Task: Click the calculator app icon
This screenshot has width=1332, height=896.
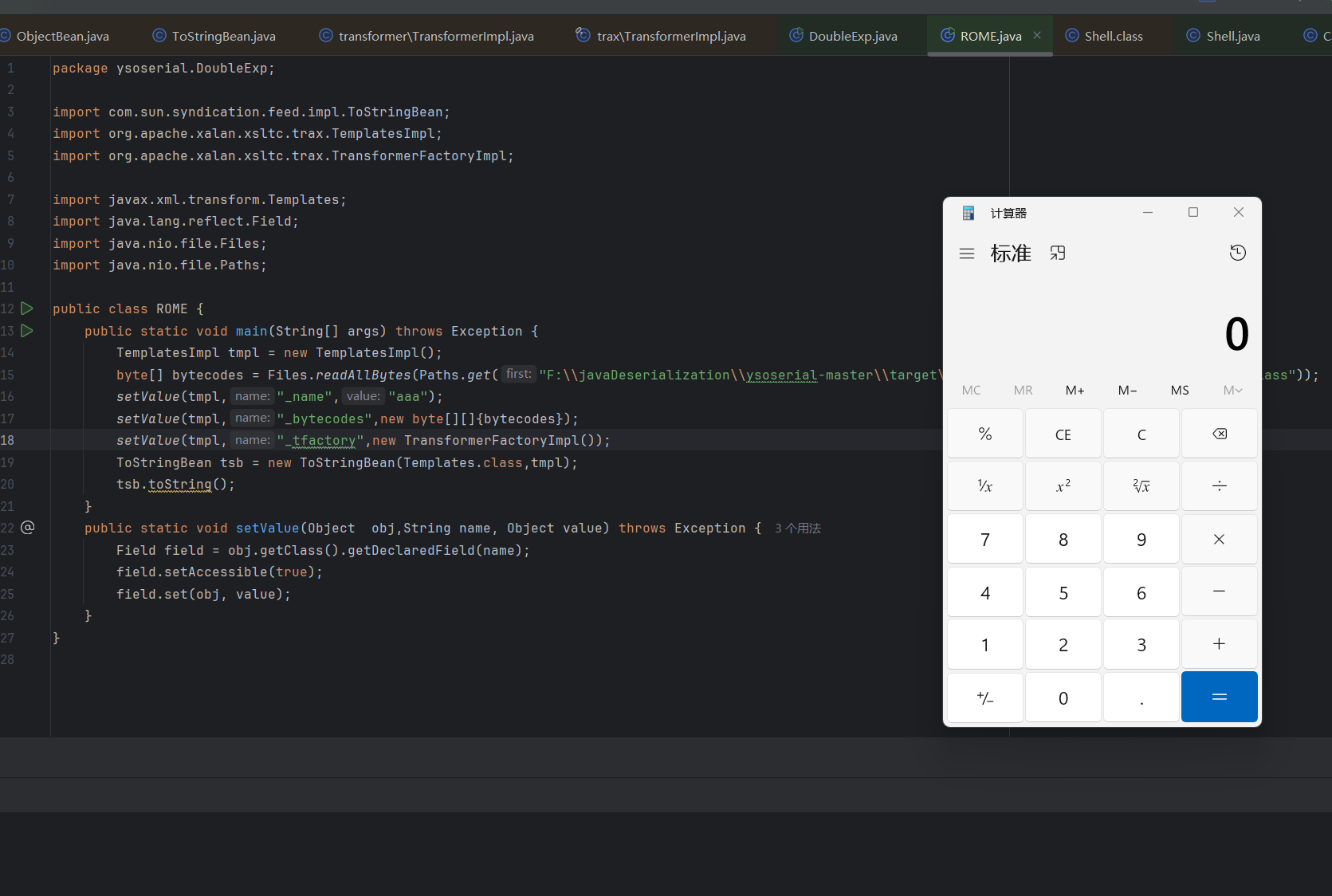Action: 969,213
